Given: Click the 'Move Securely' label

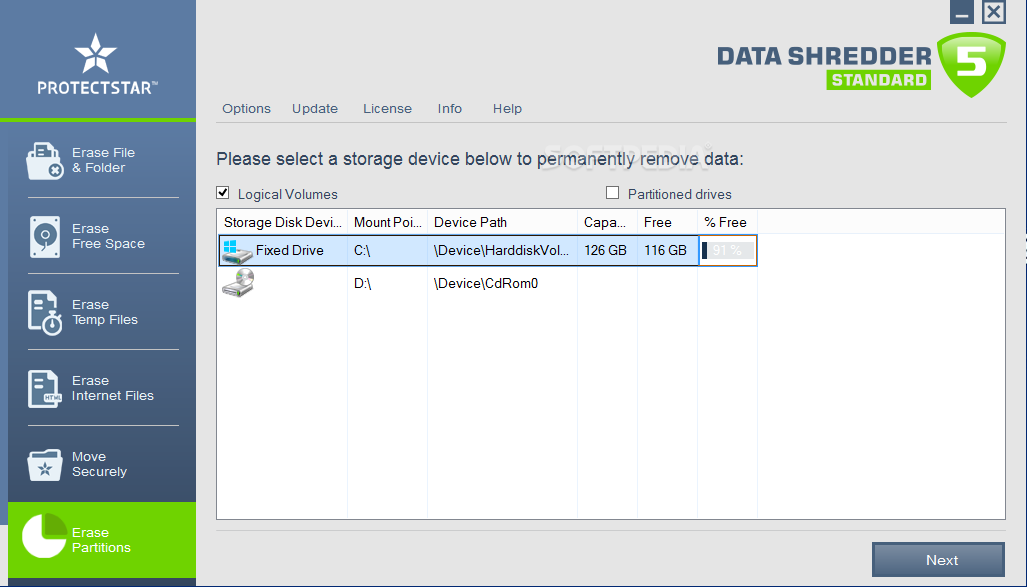Looking at the screenshot, I should (99, 464).
